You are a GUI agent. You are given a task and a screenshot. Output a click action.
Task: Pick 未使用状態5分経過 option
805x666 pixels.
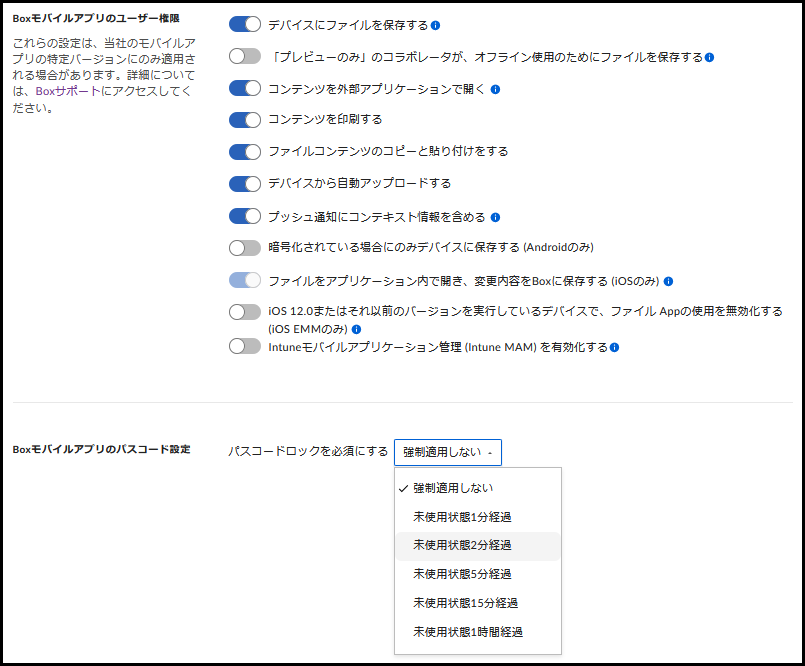pos(477,574)
